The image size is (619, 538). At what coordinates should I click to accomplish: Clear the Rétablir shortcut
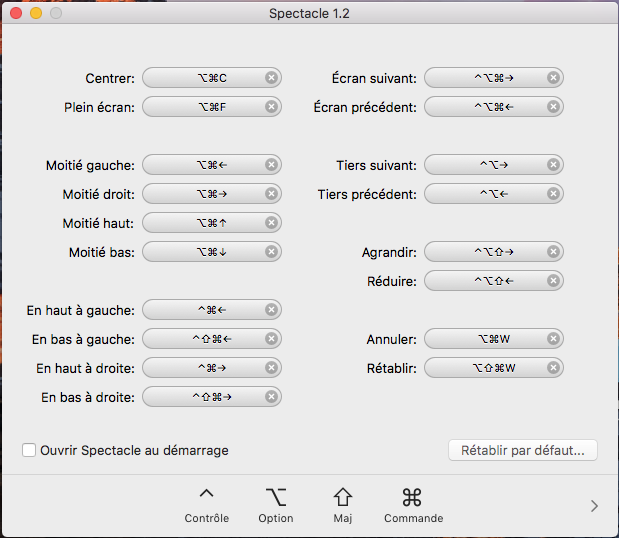click(x=553, y=368)
